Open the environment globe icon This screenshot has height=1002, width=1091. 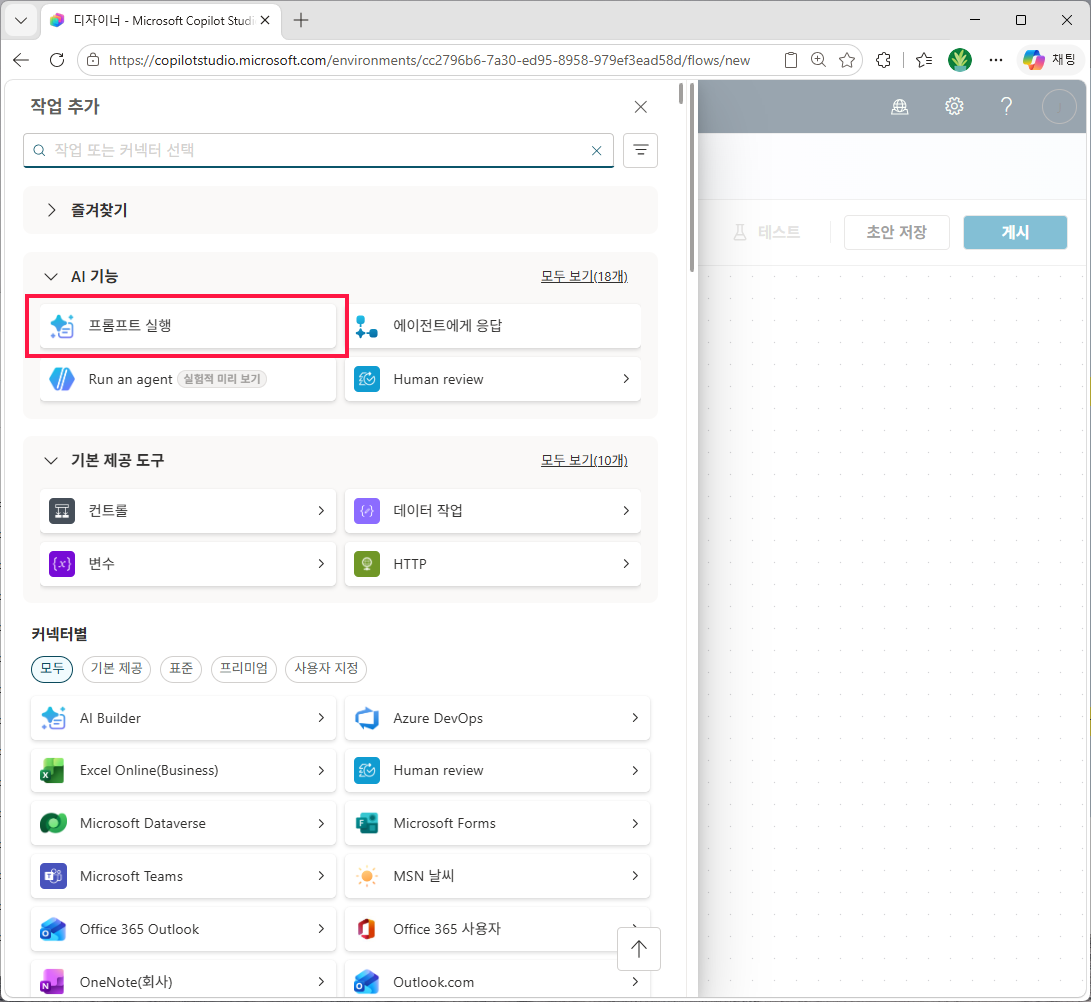(x=900, y=106)
